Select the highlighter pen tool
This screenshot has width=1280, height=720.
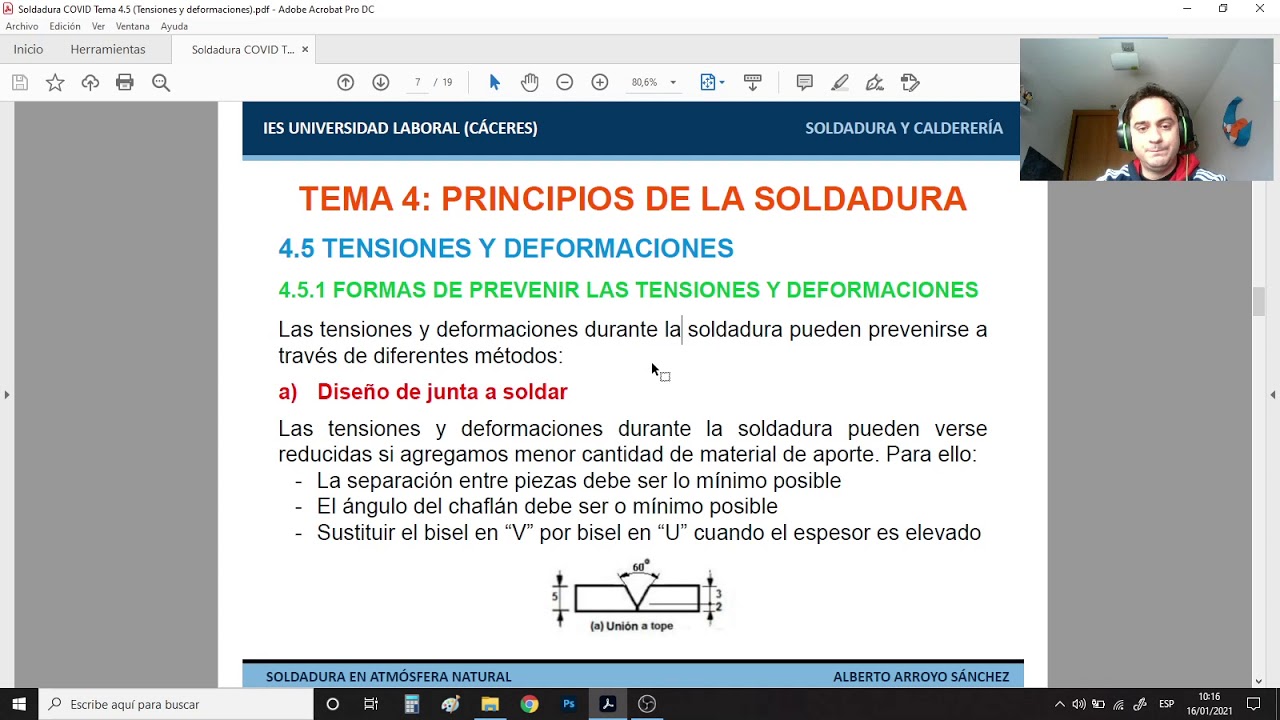point(840,83)
